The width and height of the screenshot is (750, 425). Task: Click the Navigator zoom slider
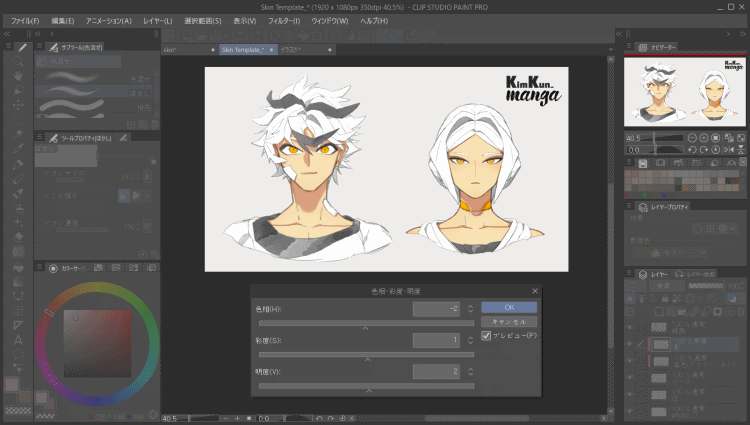coord(663,138)
